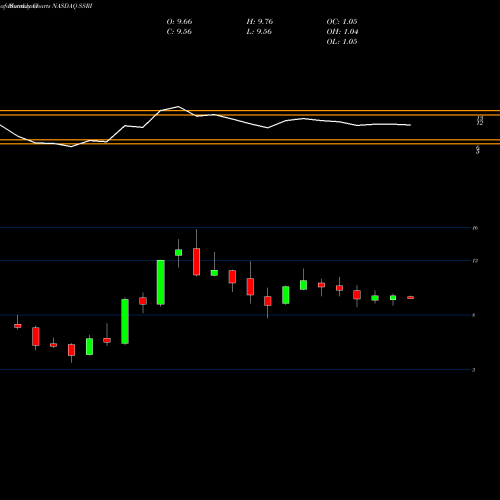Select the OL: 1.05 ratio text
This screenshot has height=500, width=500.
point(342,42)
